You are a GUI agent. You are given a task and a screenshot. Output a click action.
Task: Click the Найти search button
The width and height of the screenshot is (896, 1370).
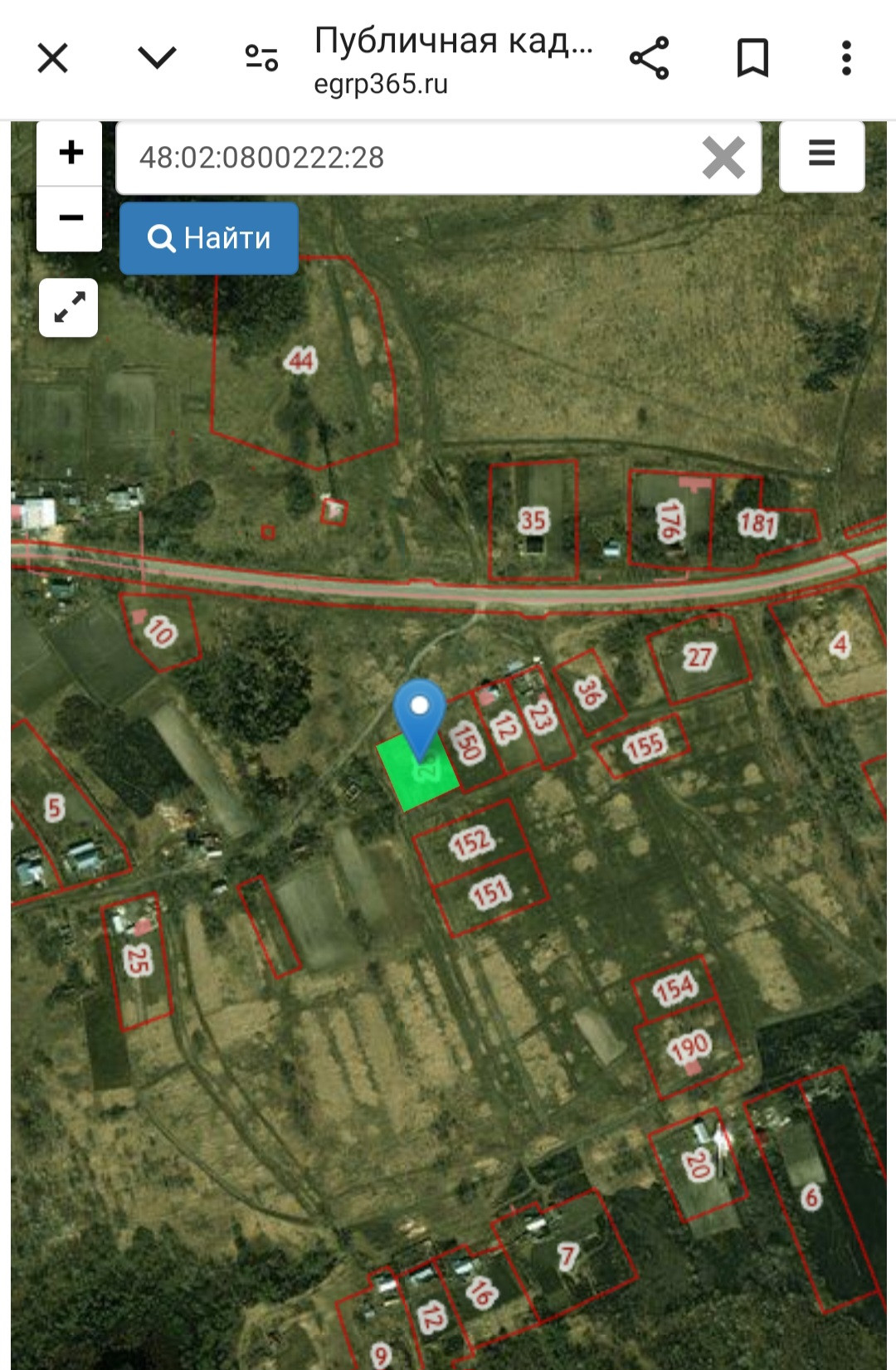[209, 238]
